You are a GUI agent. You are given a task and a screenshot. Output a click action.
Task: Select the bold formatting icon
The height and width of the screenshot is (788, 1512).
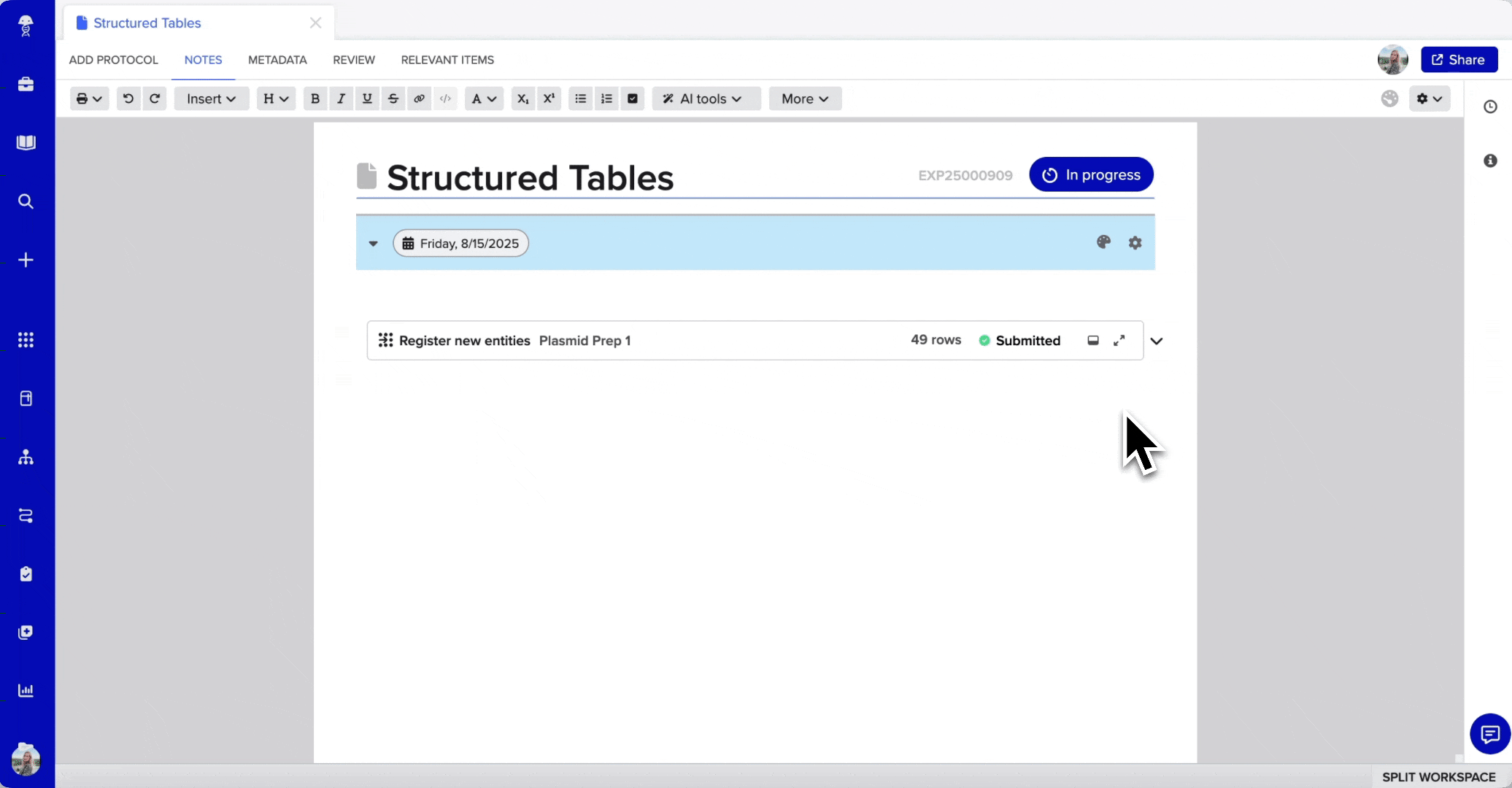click(315, 98)
